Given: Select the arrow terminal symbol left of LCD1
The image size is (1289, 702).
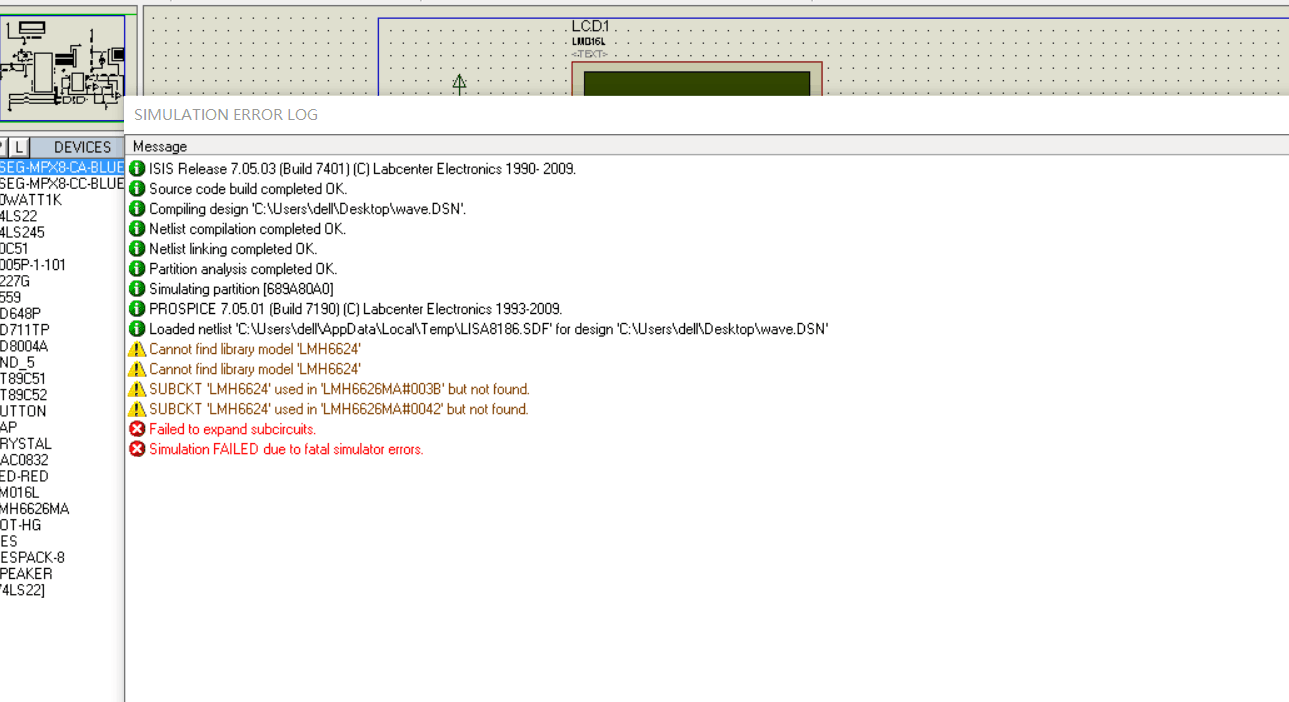Looking at the screenshot, I should click(459, 84).
